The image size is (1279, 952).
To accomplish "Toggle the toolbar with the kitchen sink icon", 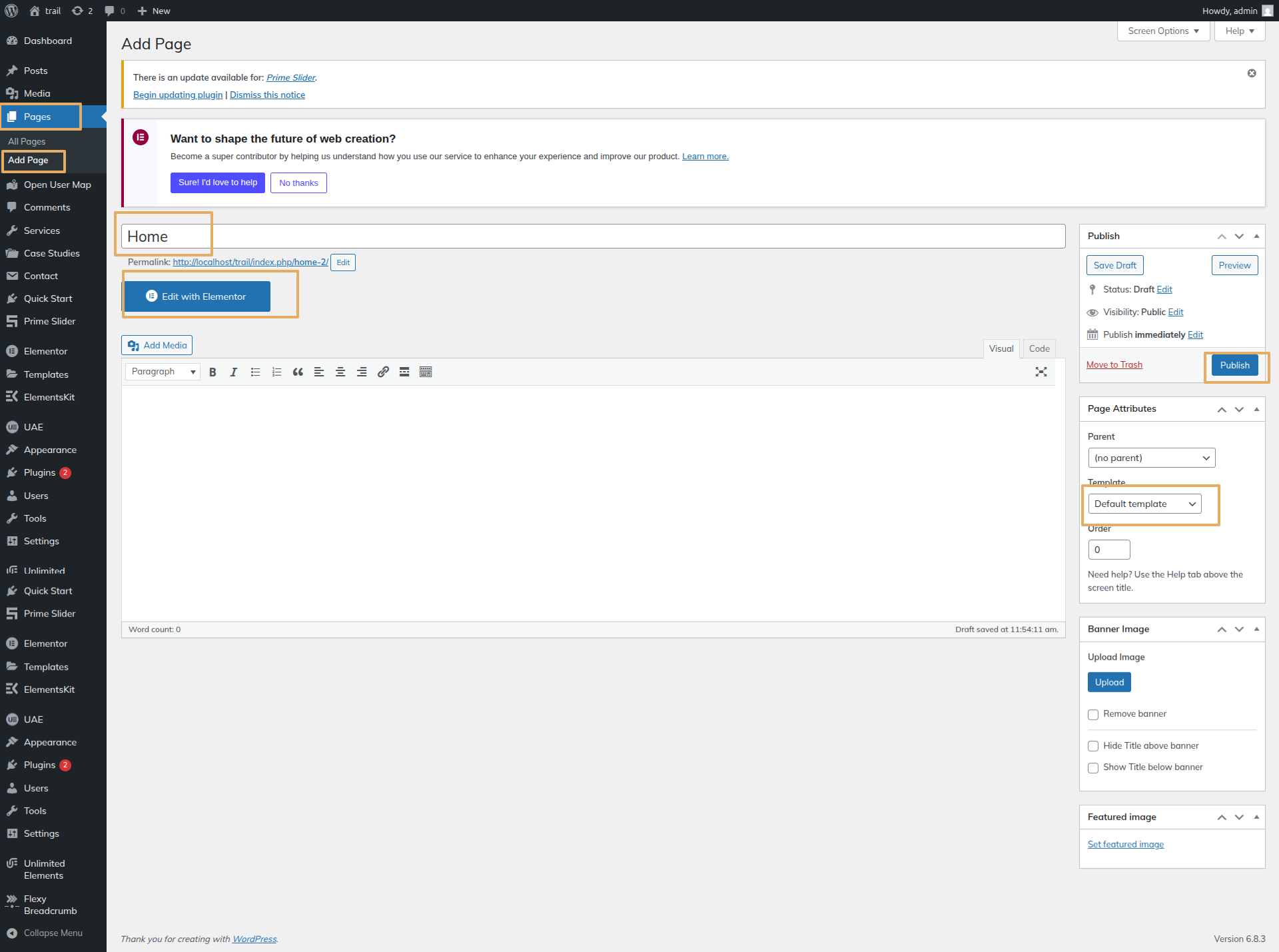I will [426, 372].
